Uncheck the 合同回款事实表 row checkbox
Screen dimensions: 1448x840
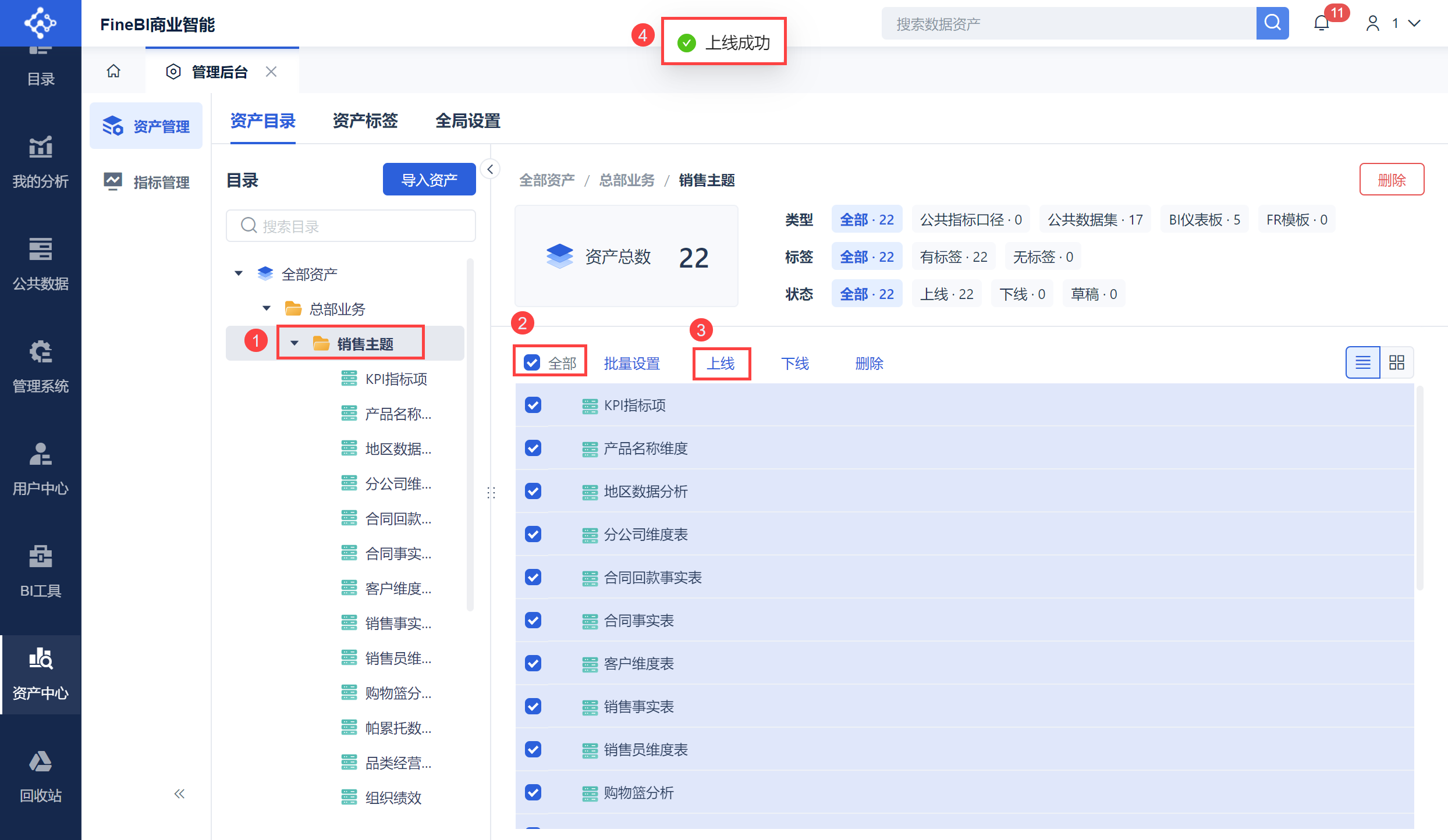533,577
